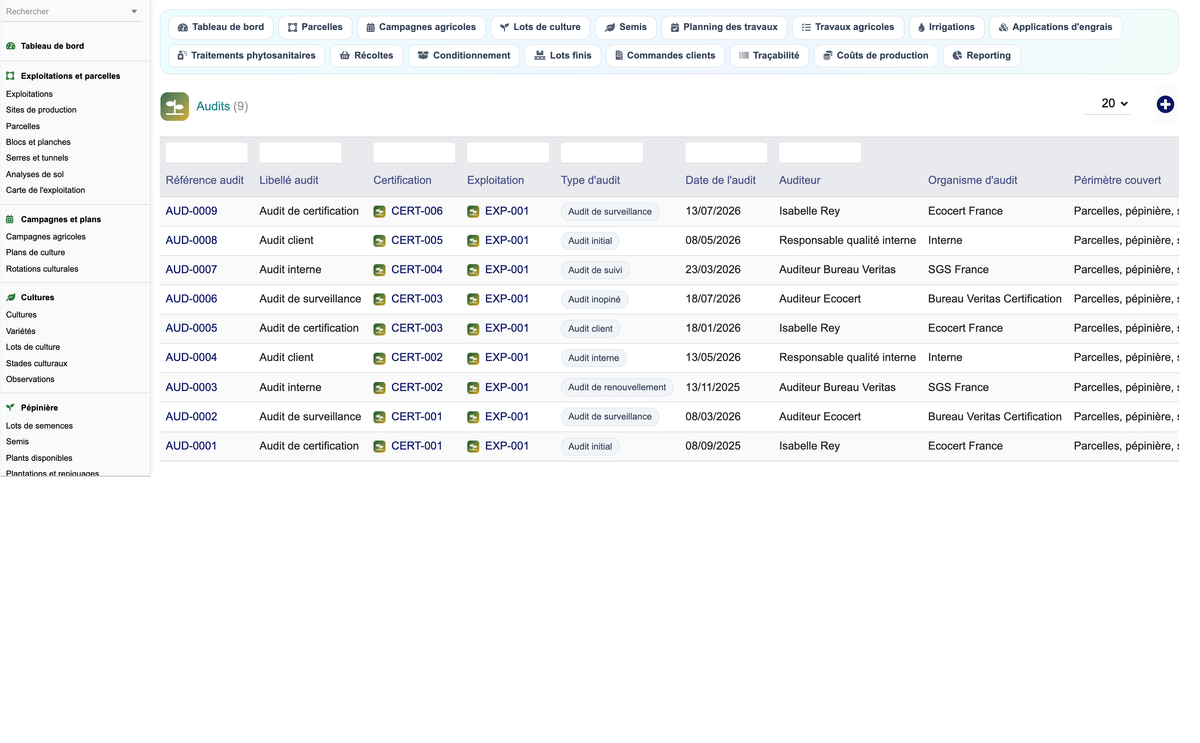The width and height of the screenshot is (1200, 743).
Task: Switch to Campagnes agricoles top tab
Action: [x=421, y=27]
